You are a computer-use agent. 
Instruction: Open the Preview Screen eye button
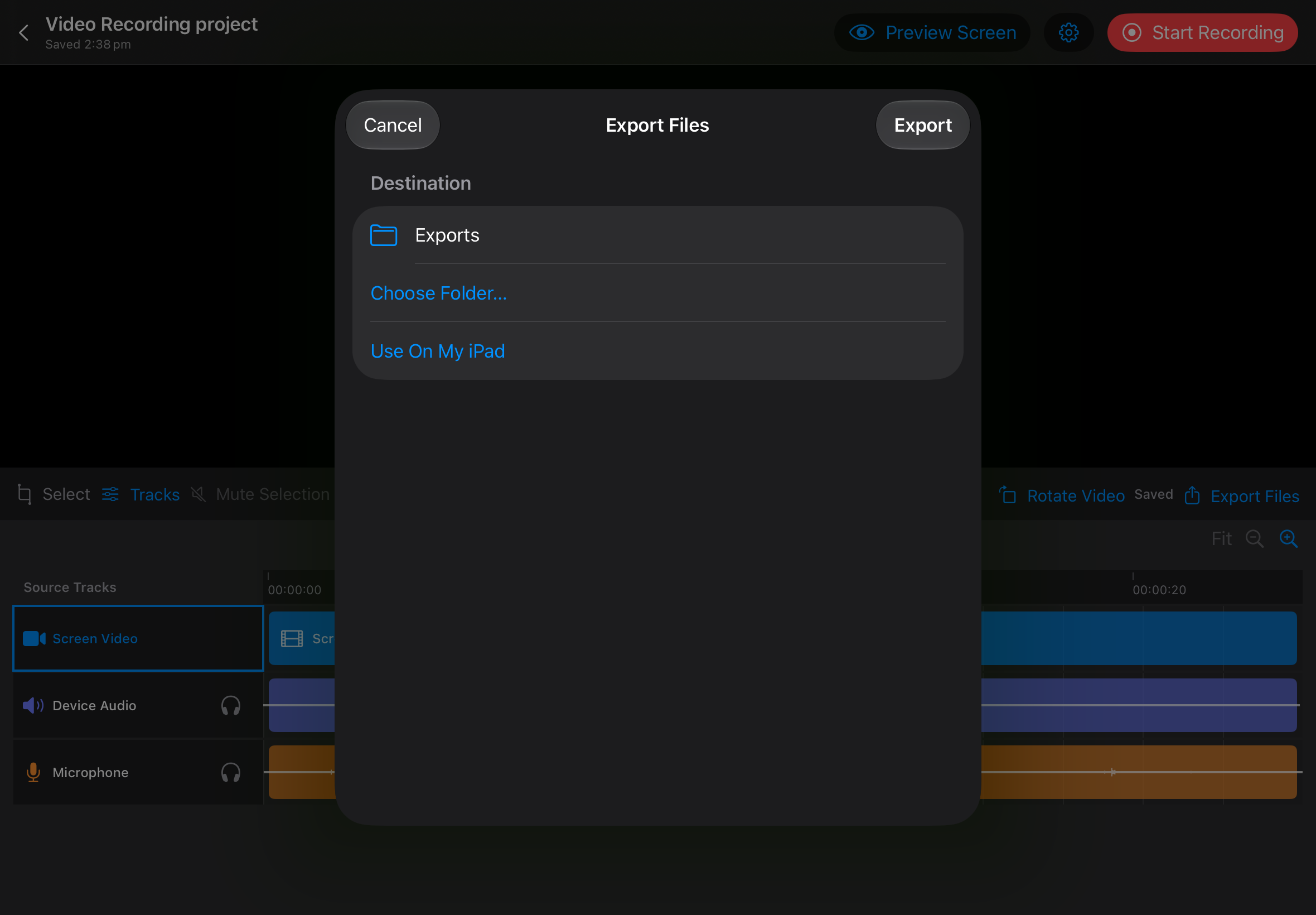point(932,33)
